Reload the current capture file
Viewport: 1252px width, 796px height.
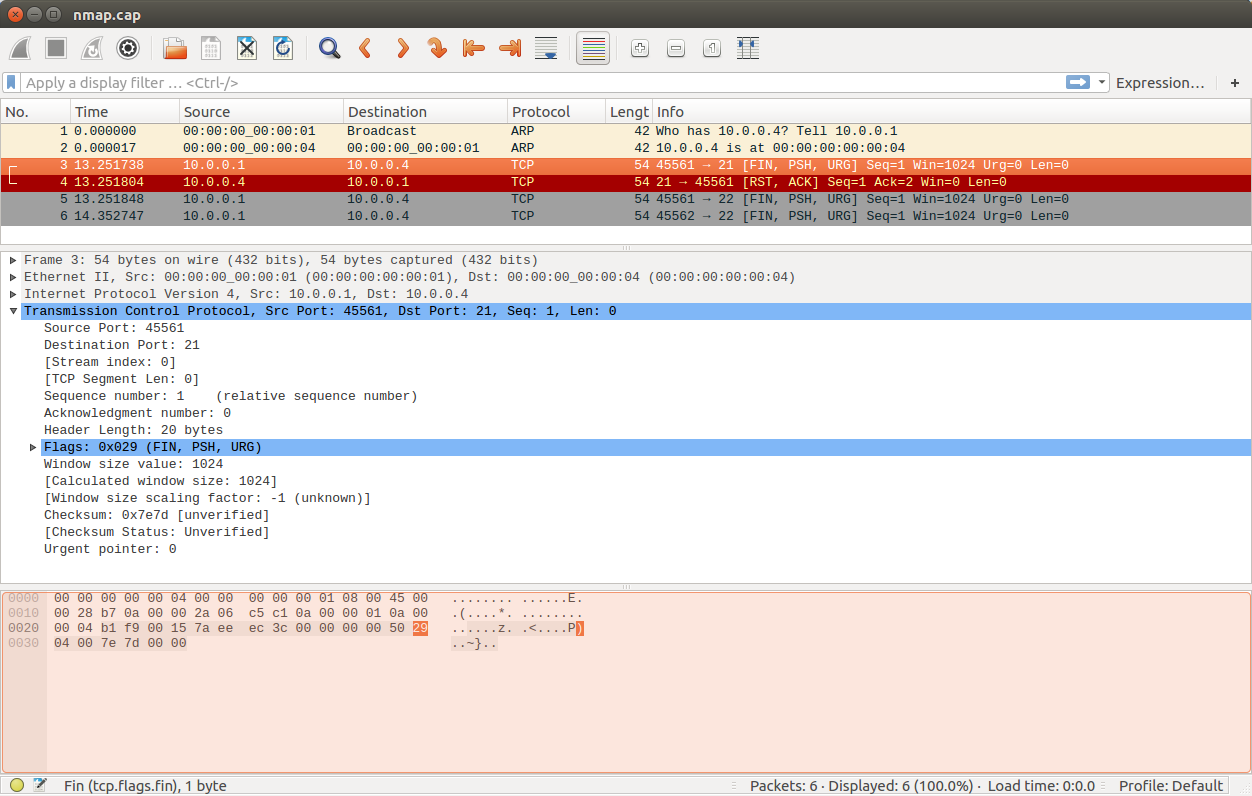(x=283, y=48)
